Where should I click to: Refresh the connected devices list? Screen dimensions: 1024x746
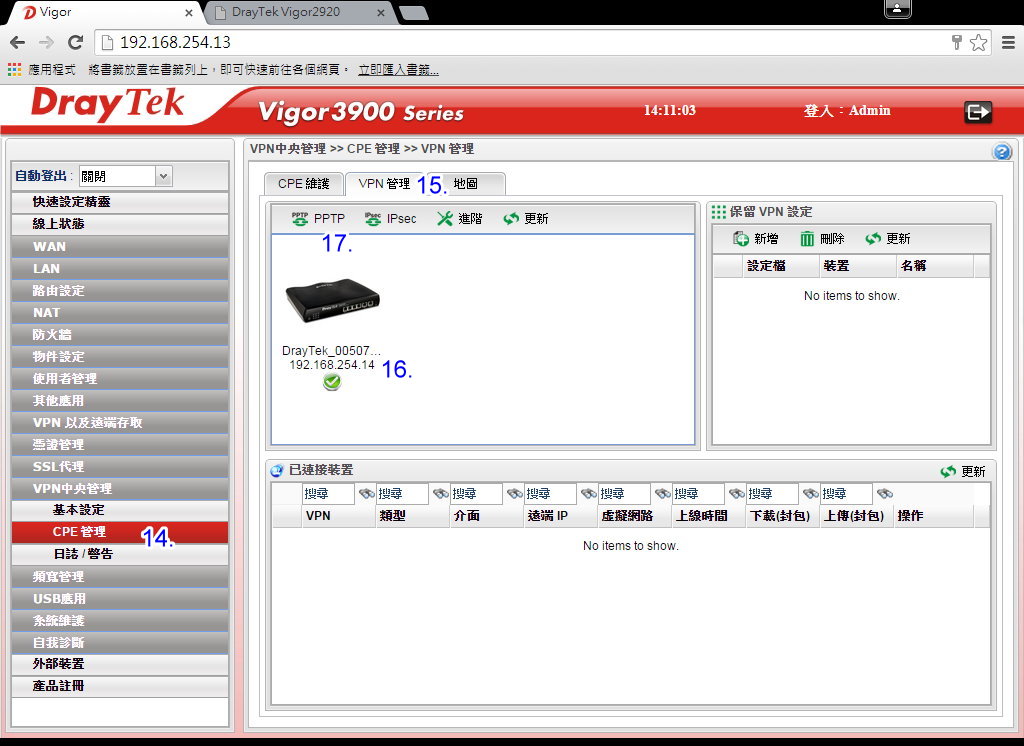point(948,471)
